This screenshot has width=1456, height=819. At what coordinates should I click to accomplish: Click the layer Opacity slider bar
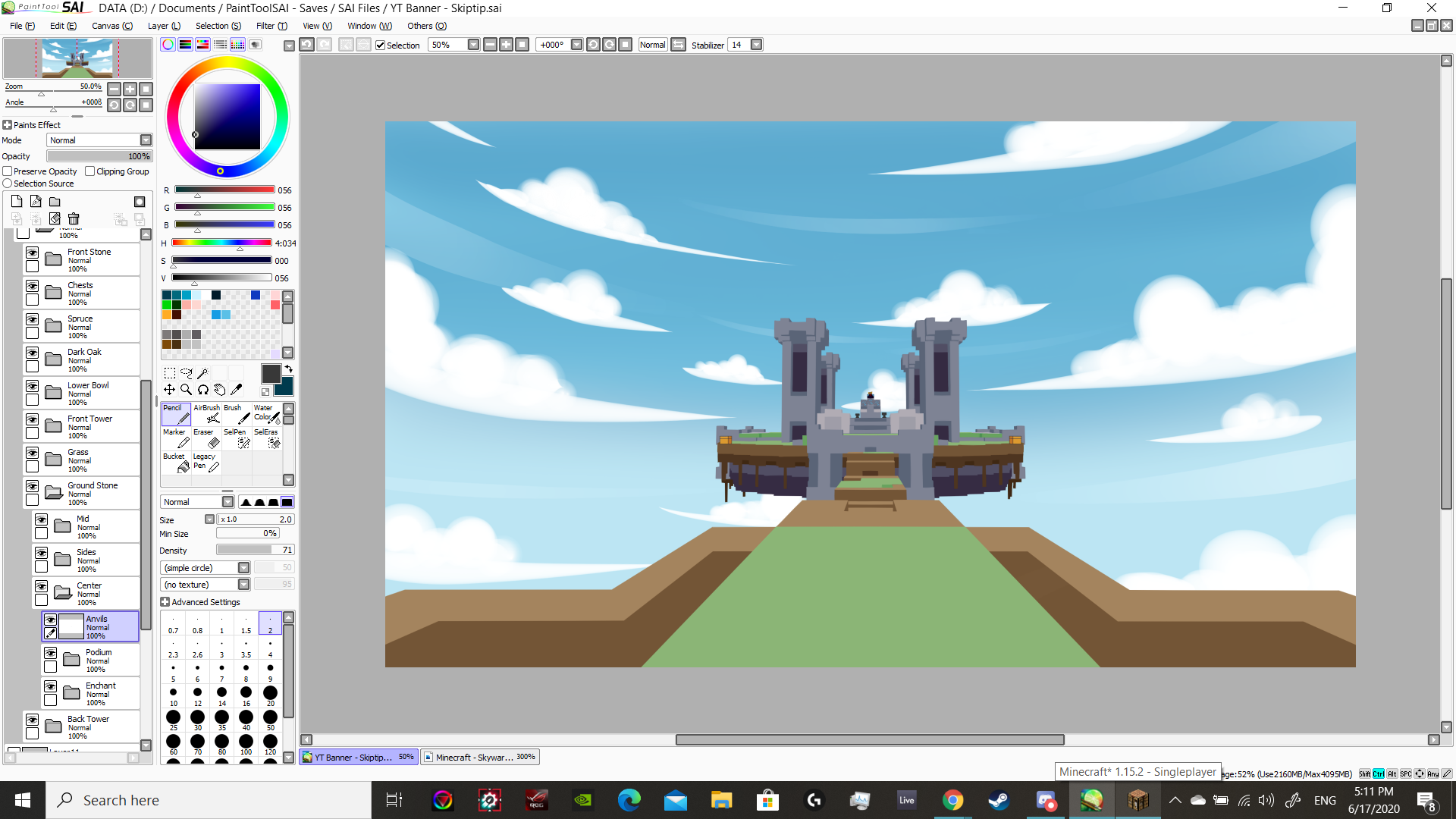[99, 156]
